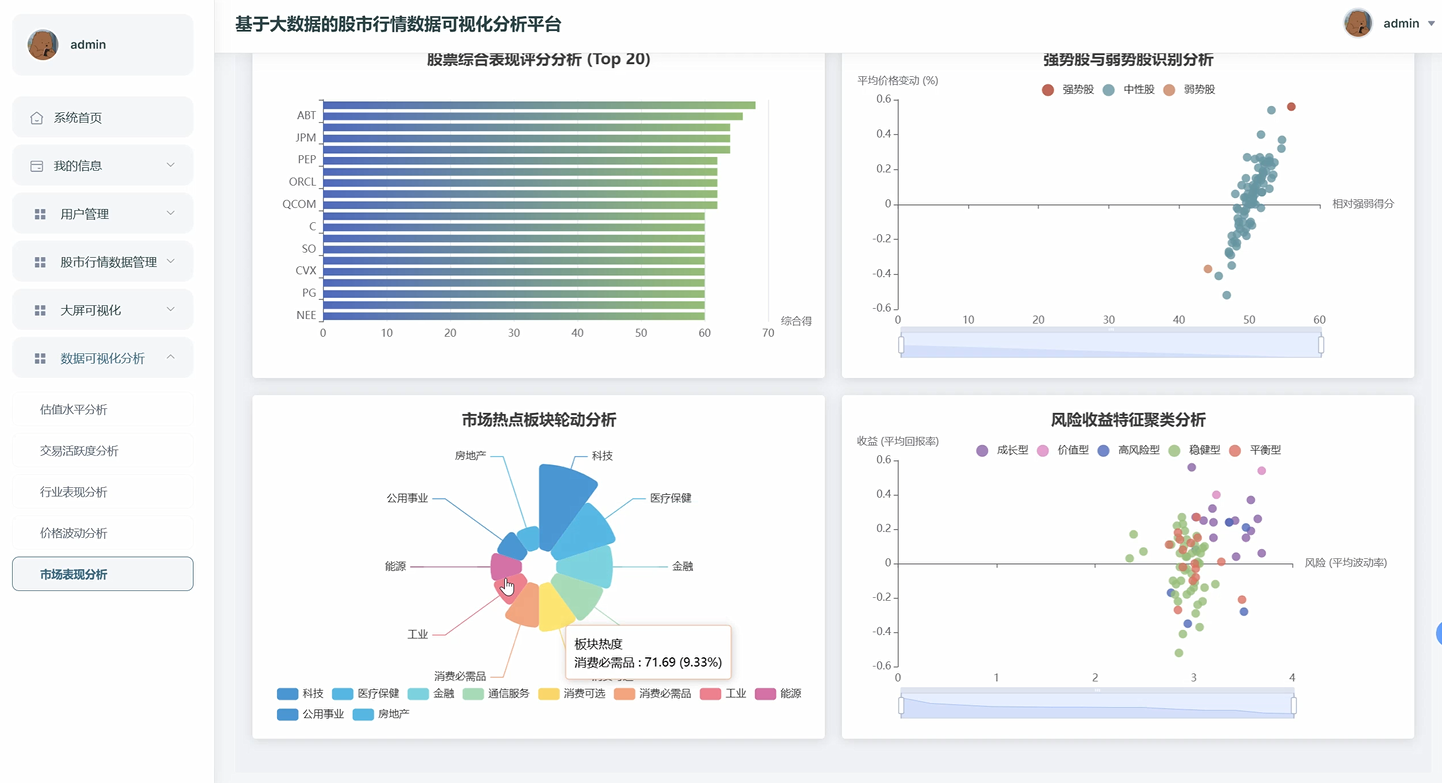Image resolution: width=1442 pixels, height=783 pixels.
Task: Click the 能源 pie slice
Action: [x=506, y=567]
